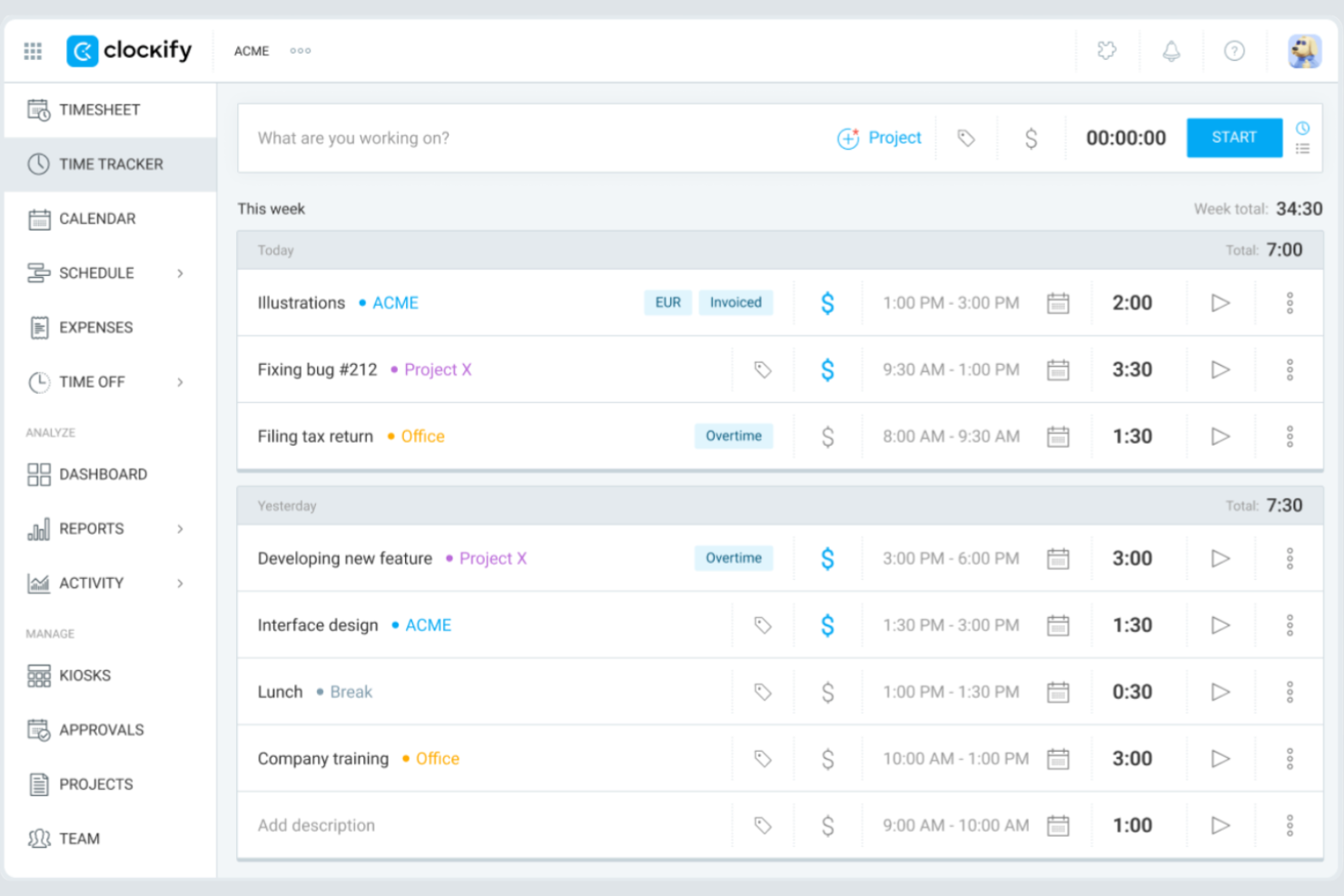Click the tag icon in the timer bar

(x=965, y=138)
